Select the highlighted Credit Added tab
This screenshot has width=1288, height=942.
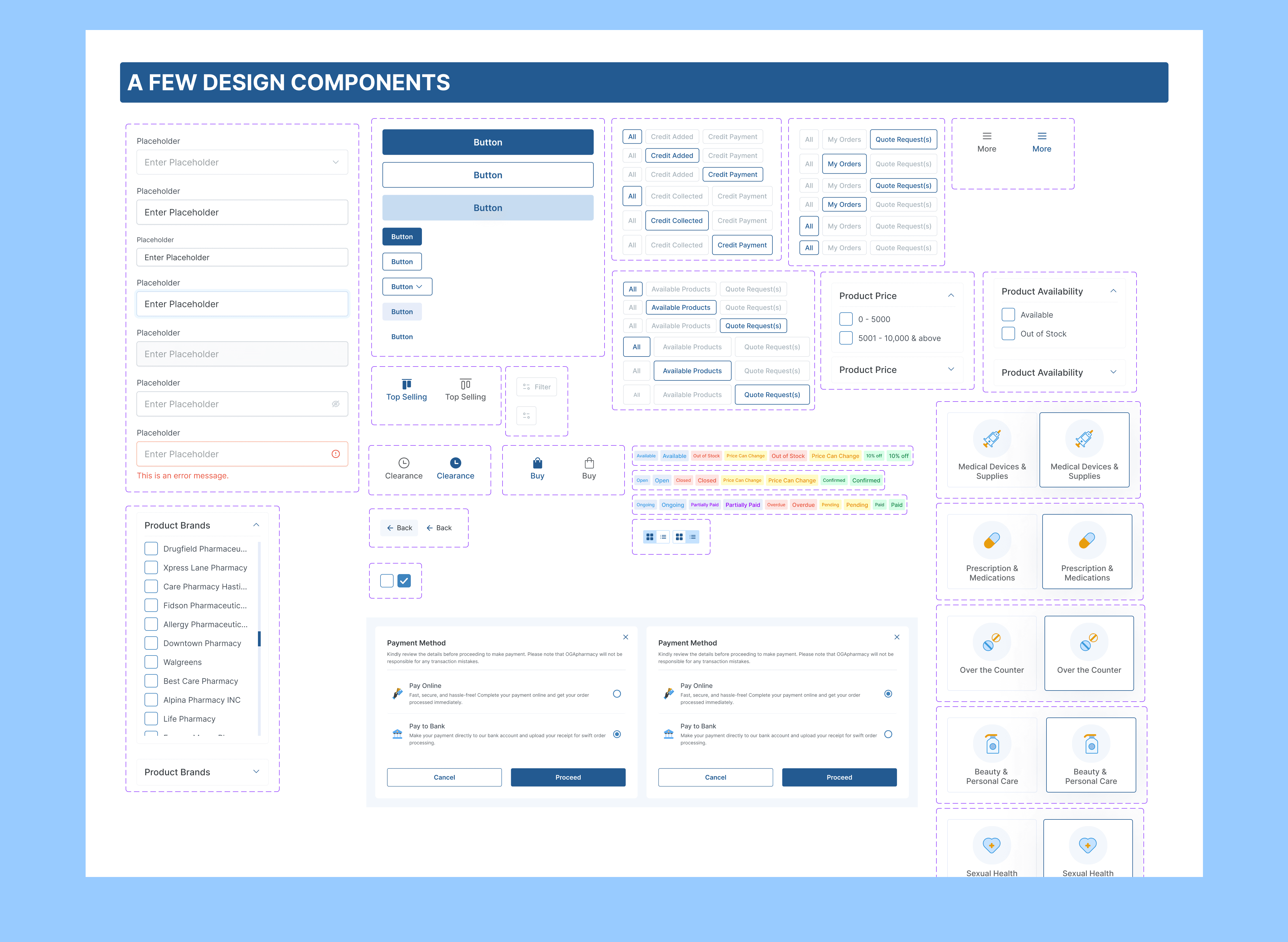pos(672,156)
